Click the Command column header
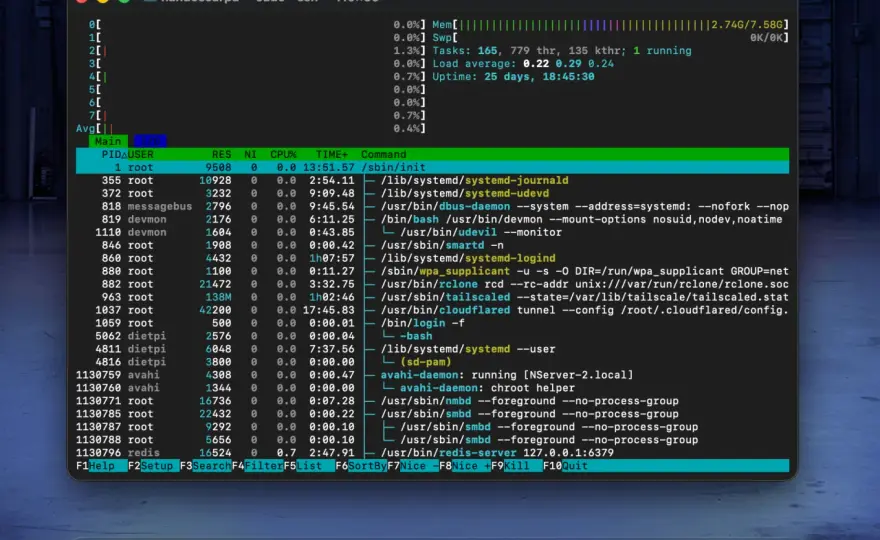The image size is (880, 540). pos(383,154)
